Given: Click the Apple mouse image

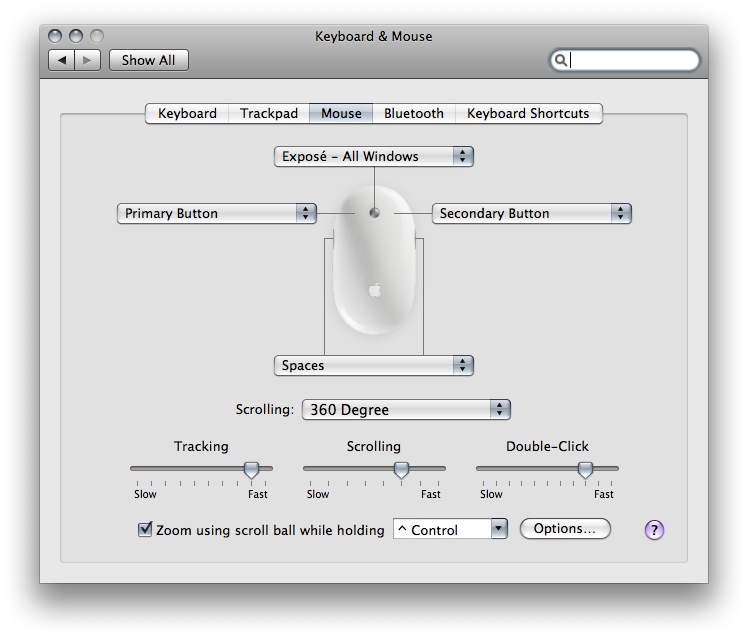Looking at the screenshot, I should pyautogui.click(x=374, y=260).
